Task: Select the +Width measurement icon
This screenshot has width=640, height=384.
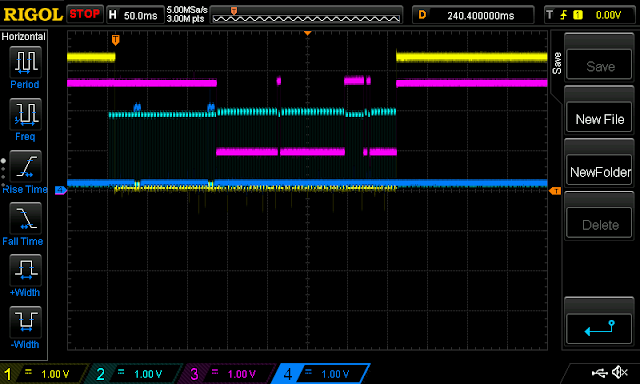Action: point(25,270)
